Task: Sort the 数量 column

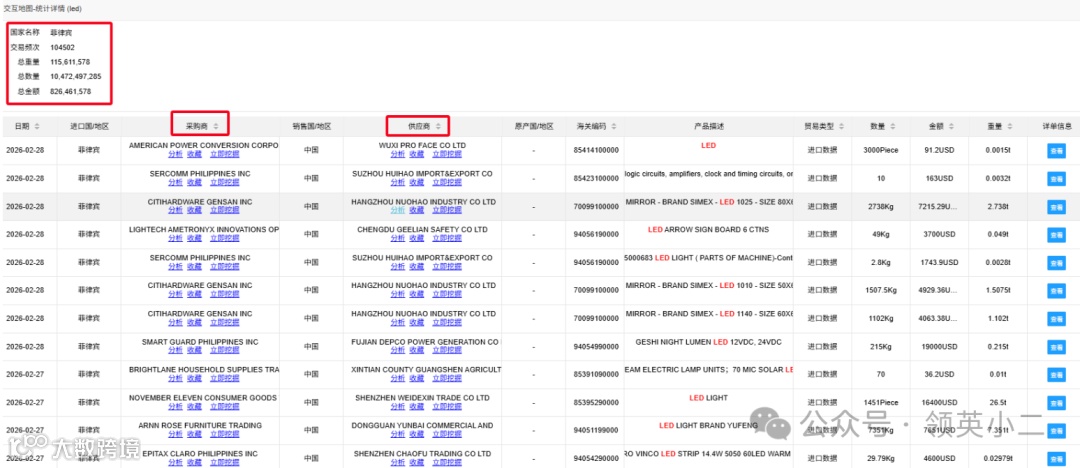Action: [893, 126]
